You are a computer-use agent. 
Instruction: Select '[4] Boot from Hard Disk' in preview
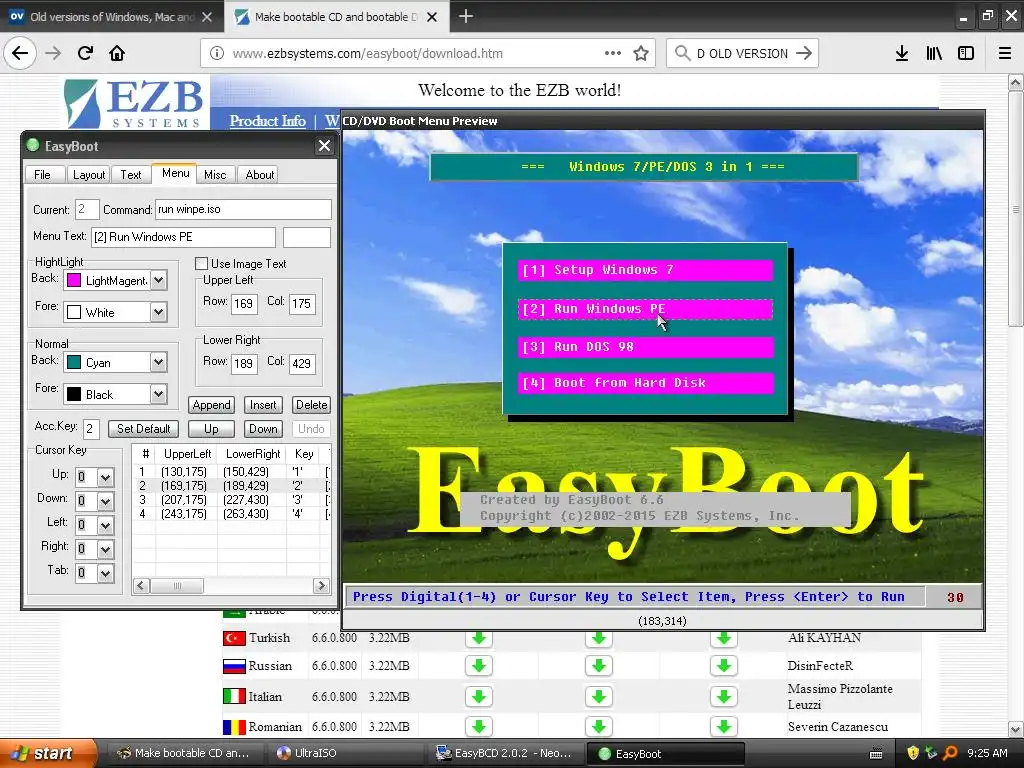pos(645,383)
